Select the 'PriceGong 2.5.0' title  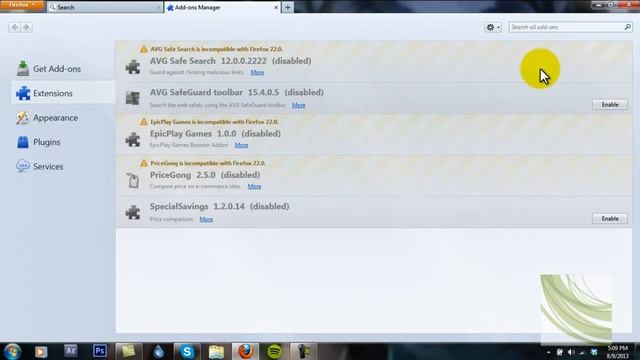click(182, 175)
